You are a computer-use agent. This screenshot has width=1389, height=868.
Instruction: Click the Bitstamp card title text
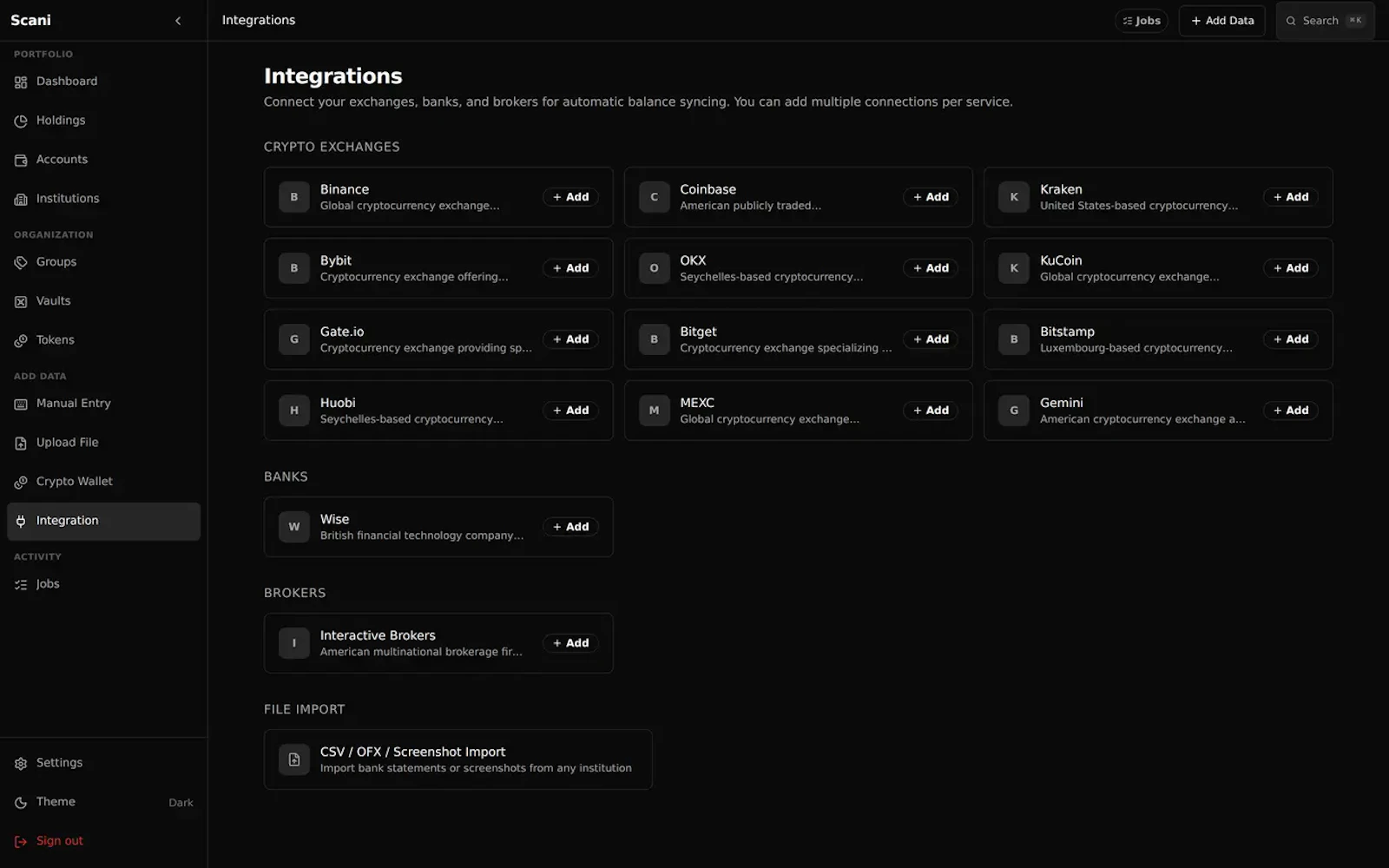click(1067, 332)
